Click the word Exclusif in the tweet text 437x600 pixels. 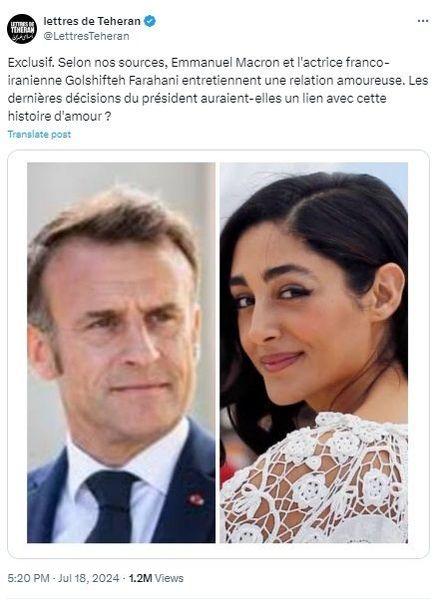[x=31, y=62]
